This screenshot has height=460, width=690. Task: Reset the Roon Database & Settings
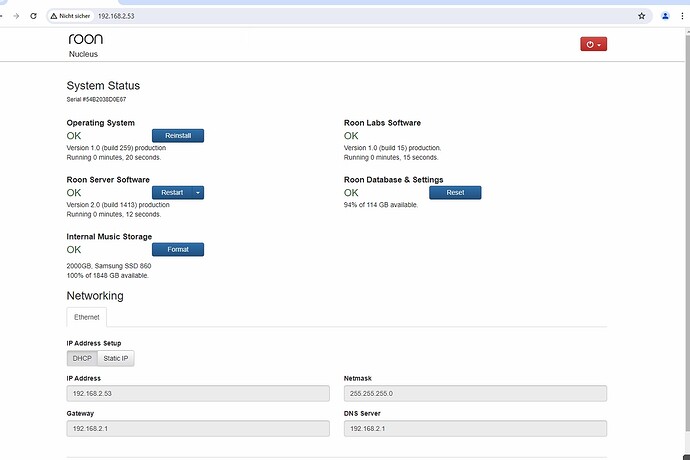(455, 192)
